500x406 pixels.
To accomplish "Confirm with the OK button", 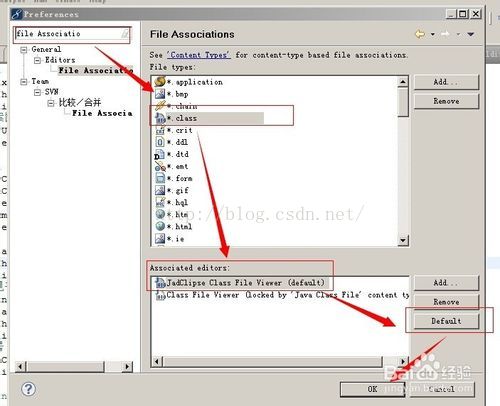I will pyautogui.click(x=372, y=389).
